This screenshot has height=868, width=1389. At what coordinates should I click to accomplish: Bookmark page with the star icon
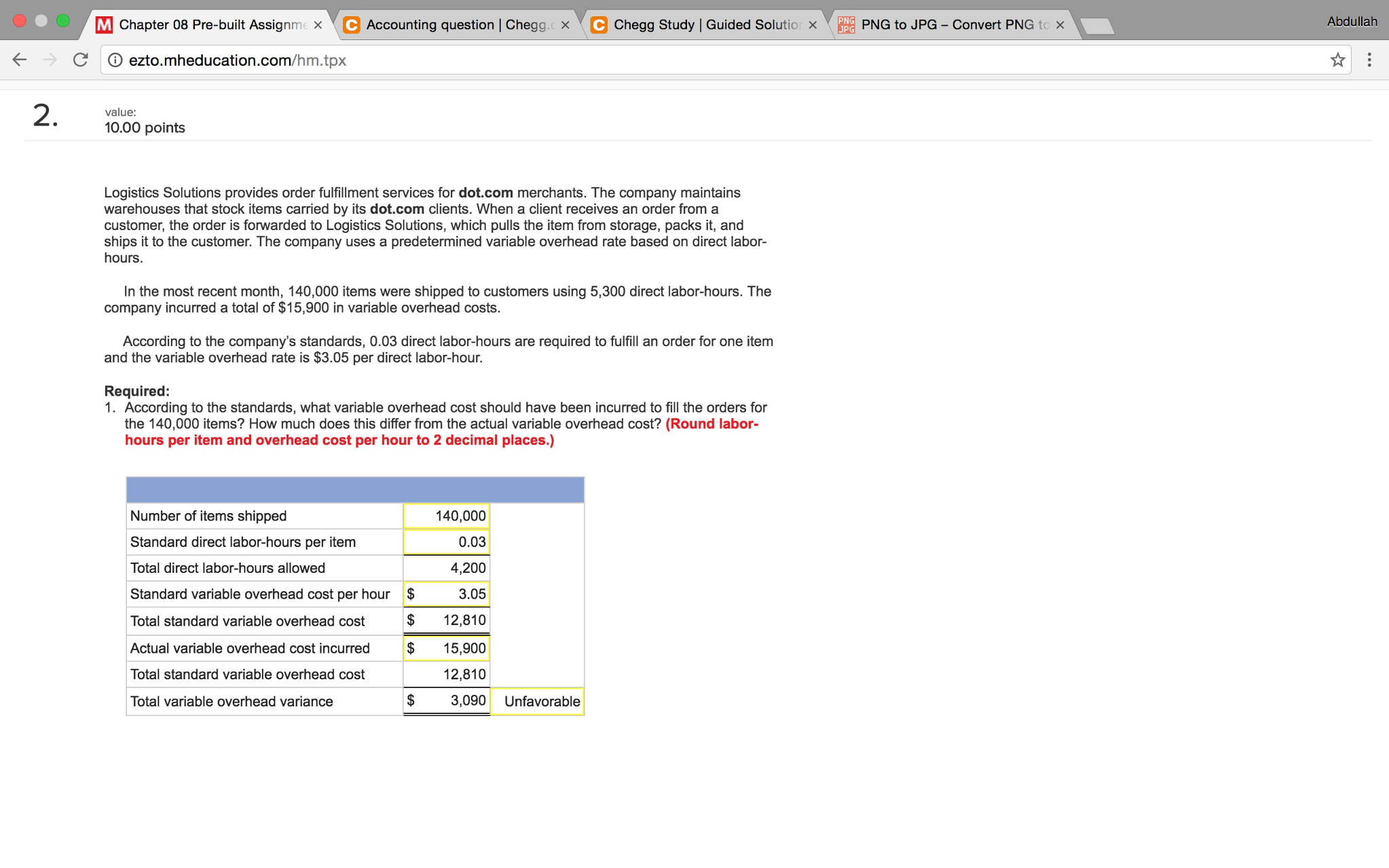pos(1337,60)
